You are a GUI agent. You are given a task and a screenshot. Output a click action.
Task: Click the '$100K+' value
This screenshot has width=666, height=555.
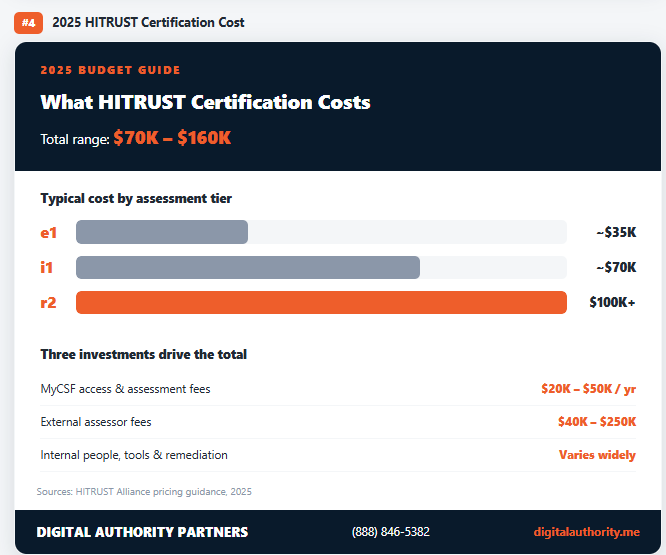(x=612, y=302)
